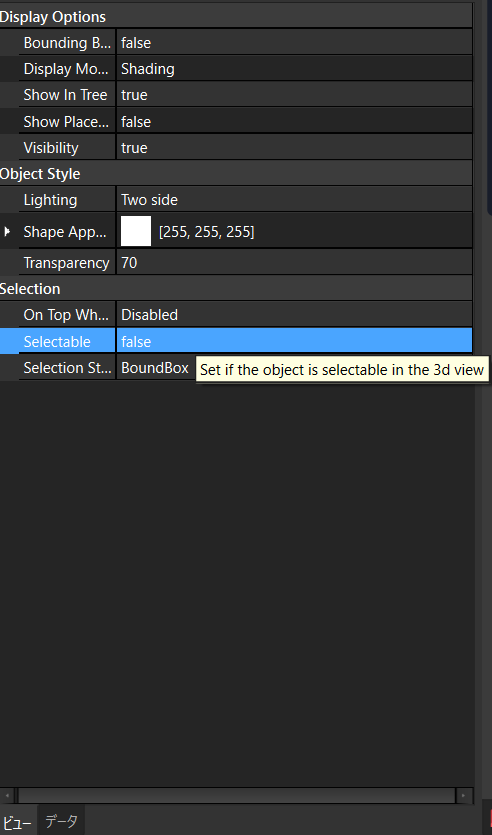This screenshot has width=492, height=835.
Task: Open the Display Mode Shading dropdown
Action: tap(294, 69)
